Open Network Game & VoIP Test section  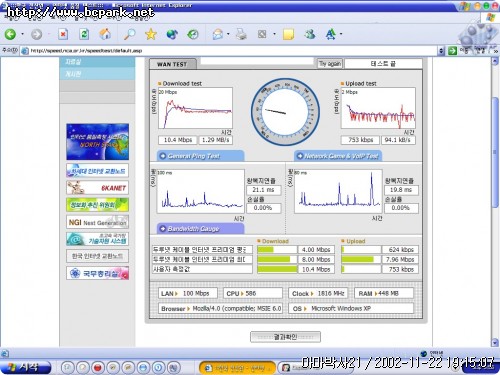[x=338, y=156]
